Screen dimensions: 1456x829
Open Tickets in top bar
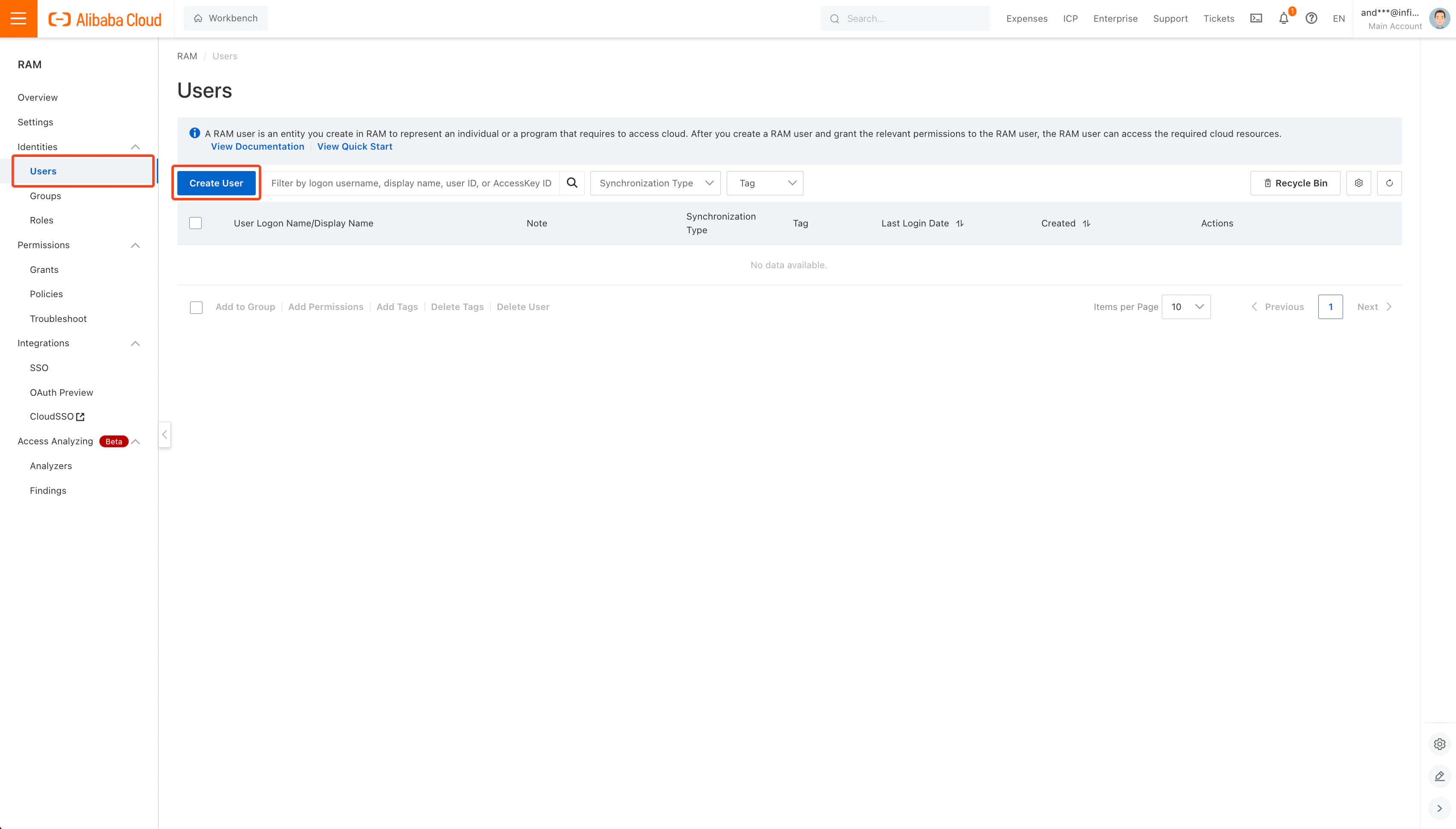click(1219, 19)
